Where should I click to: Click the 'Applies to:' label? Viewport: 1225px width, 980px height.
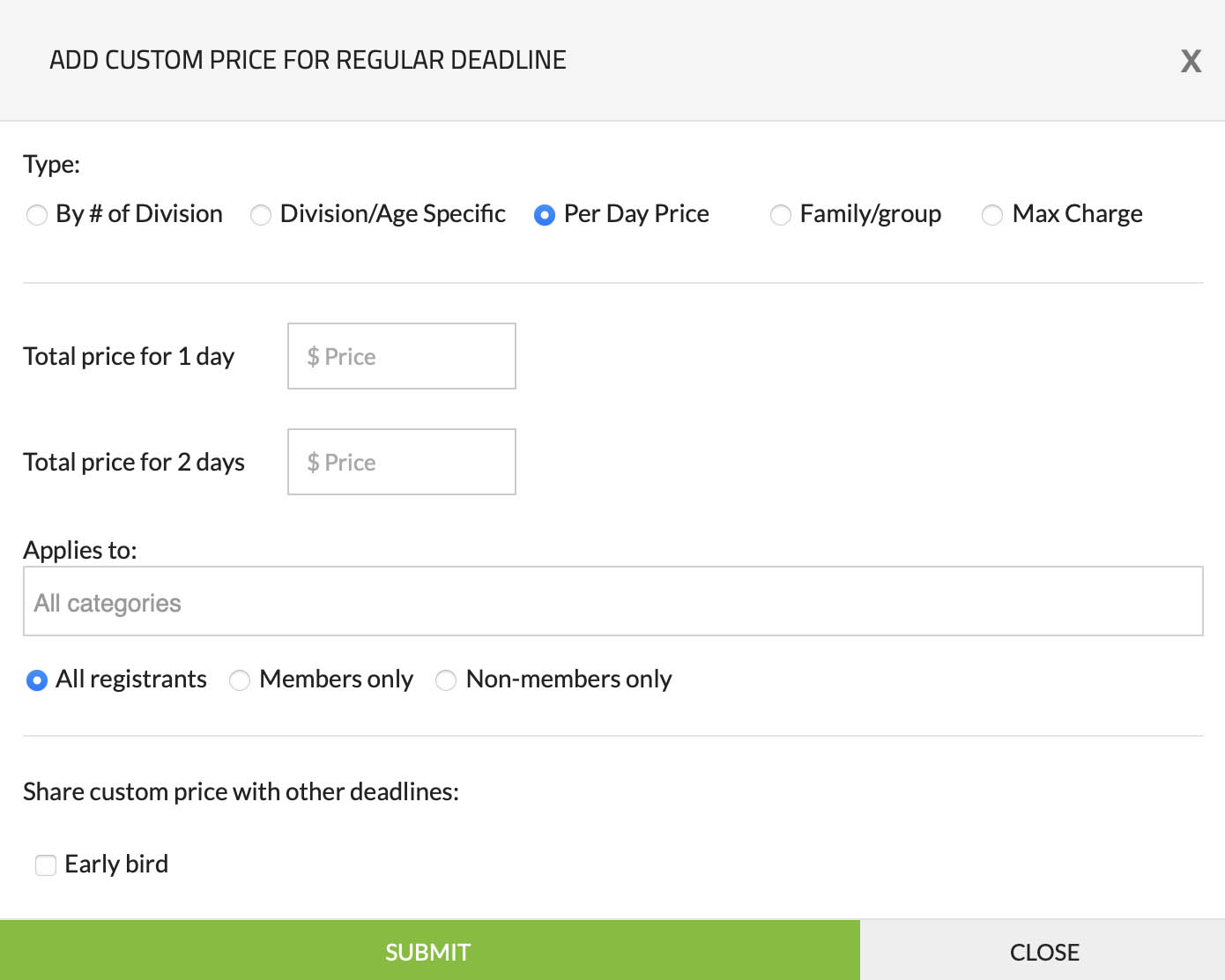click(x=80, y=550)
